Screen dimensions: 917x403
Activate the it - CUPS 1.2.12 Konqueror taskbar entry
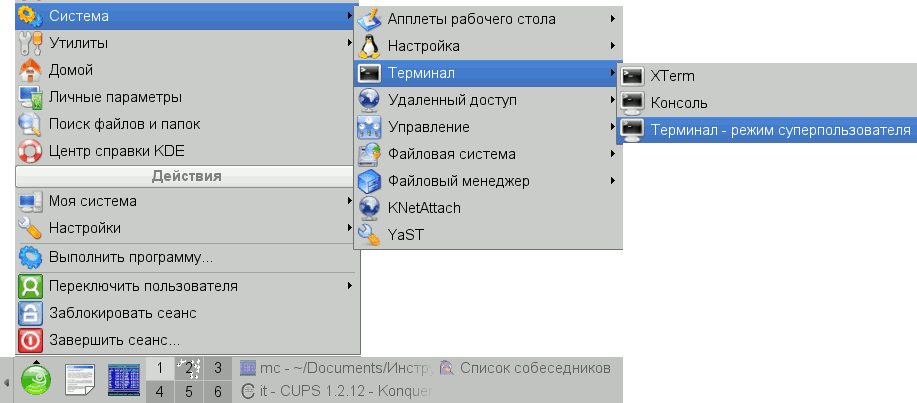(x=336, y=391)
